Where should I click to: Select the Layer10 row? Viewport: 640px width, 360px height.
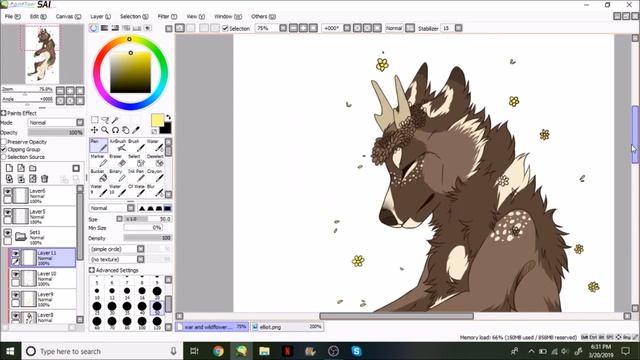click(x=42, y=279)
